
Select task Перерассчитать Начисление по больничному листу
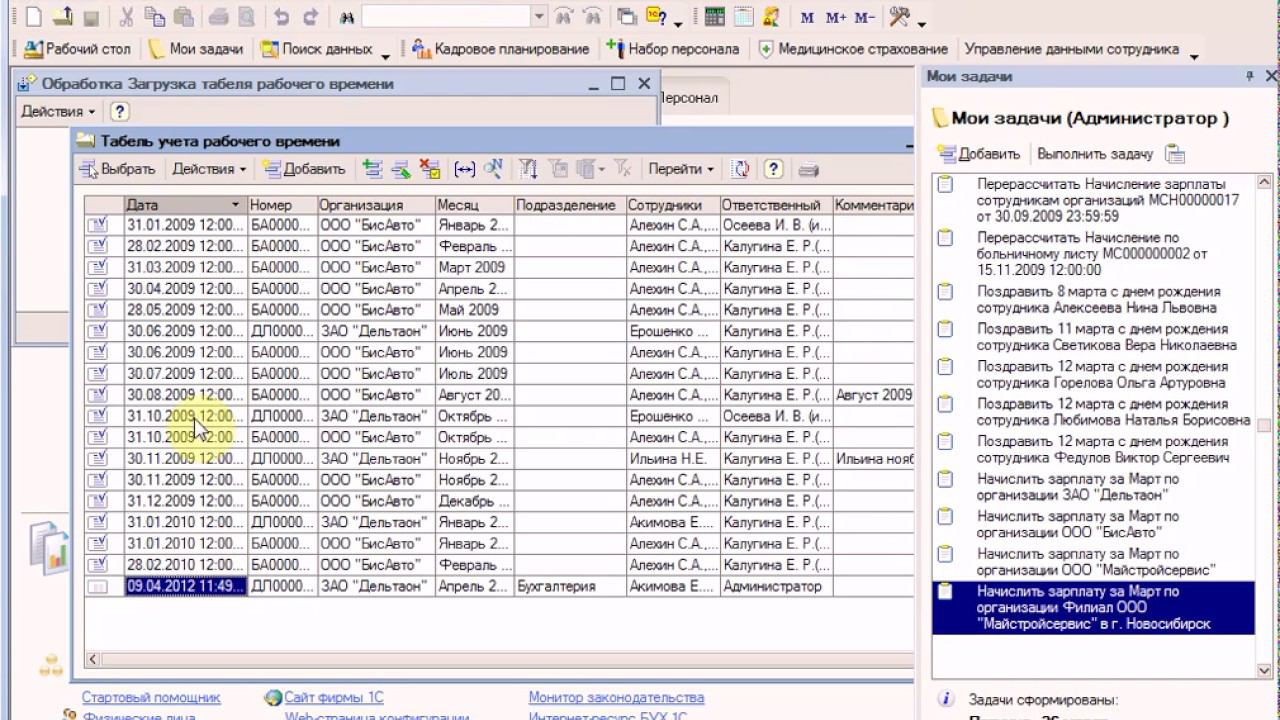click(1093, 254)
